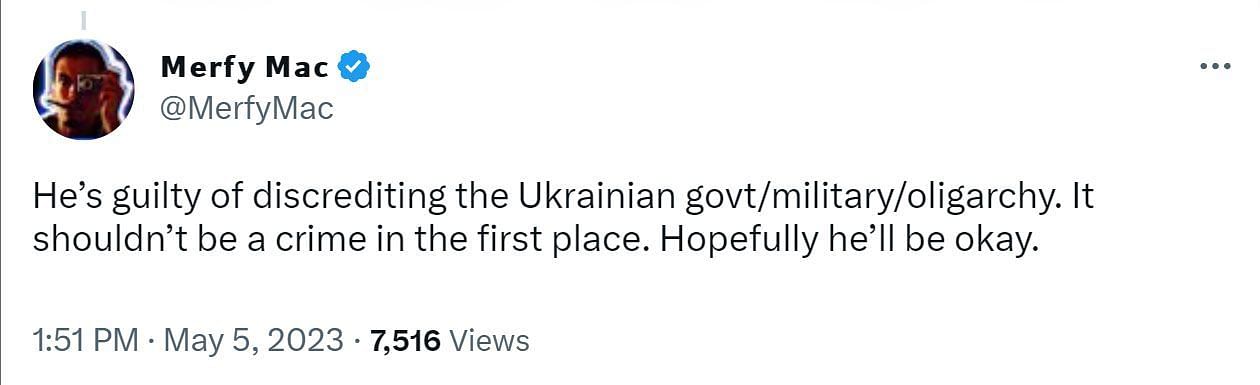Click 'govt/military/oligarchy' in the tweet

click(870, 198)
